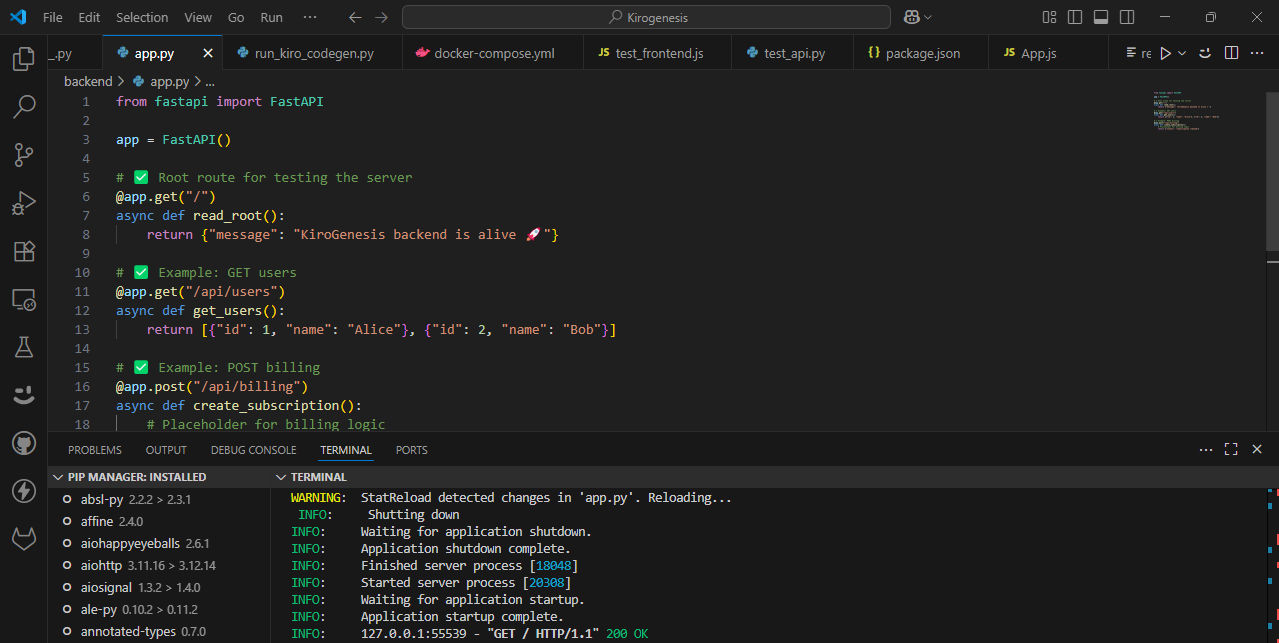Click terminal process ID 20308
This screenshot has width=1279, height=643.
pyautogui.click(x=545, y=583)
